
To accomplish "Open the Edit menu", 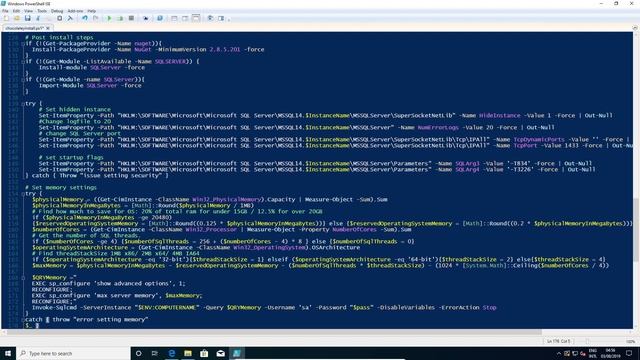I will click(16, 11).
